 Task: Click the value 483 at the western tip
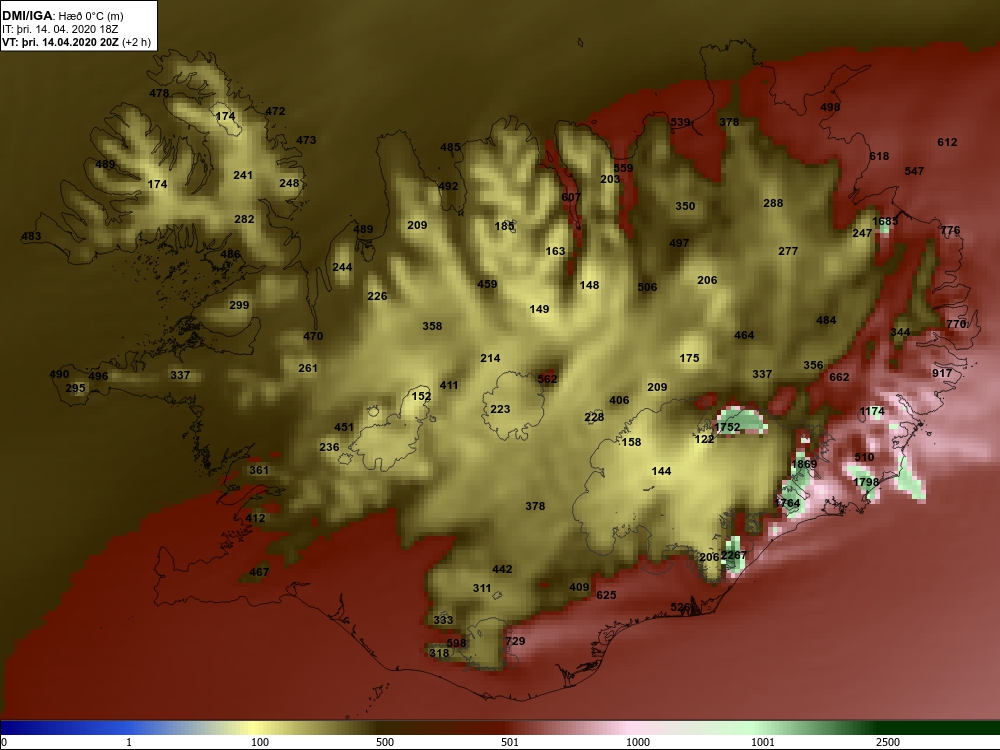(x=31, y=236)
